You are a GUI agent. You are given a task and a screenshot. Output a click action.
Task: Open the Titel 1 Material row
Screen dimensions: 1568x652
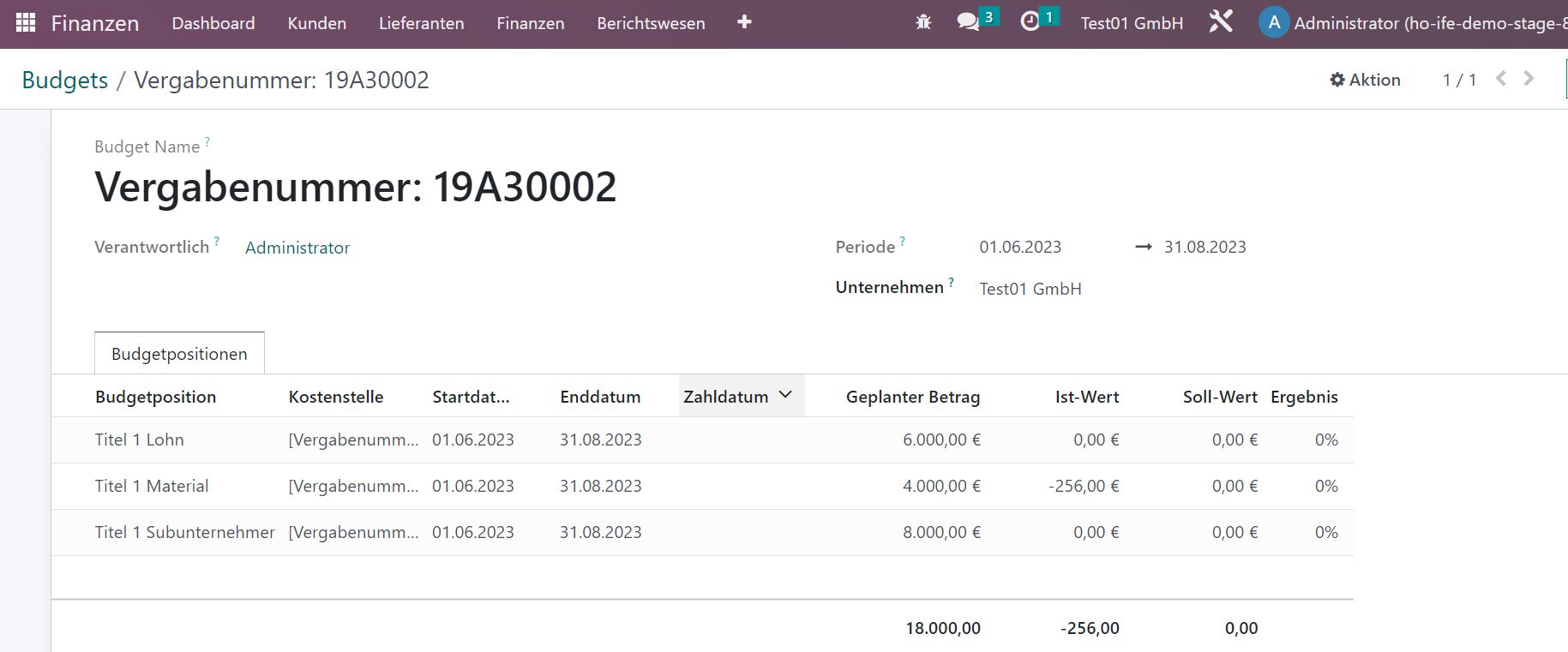click(152, 486)
